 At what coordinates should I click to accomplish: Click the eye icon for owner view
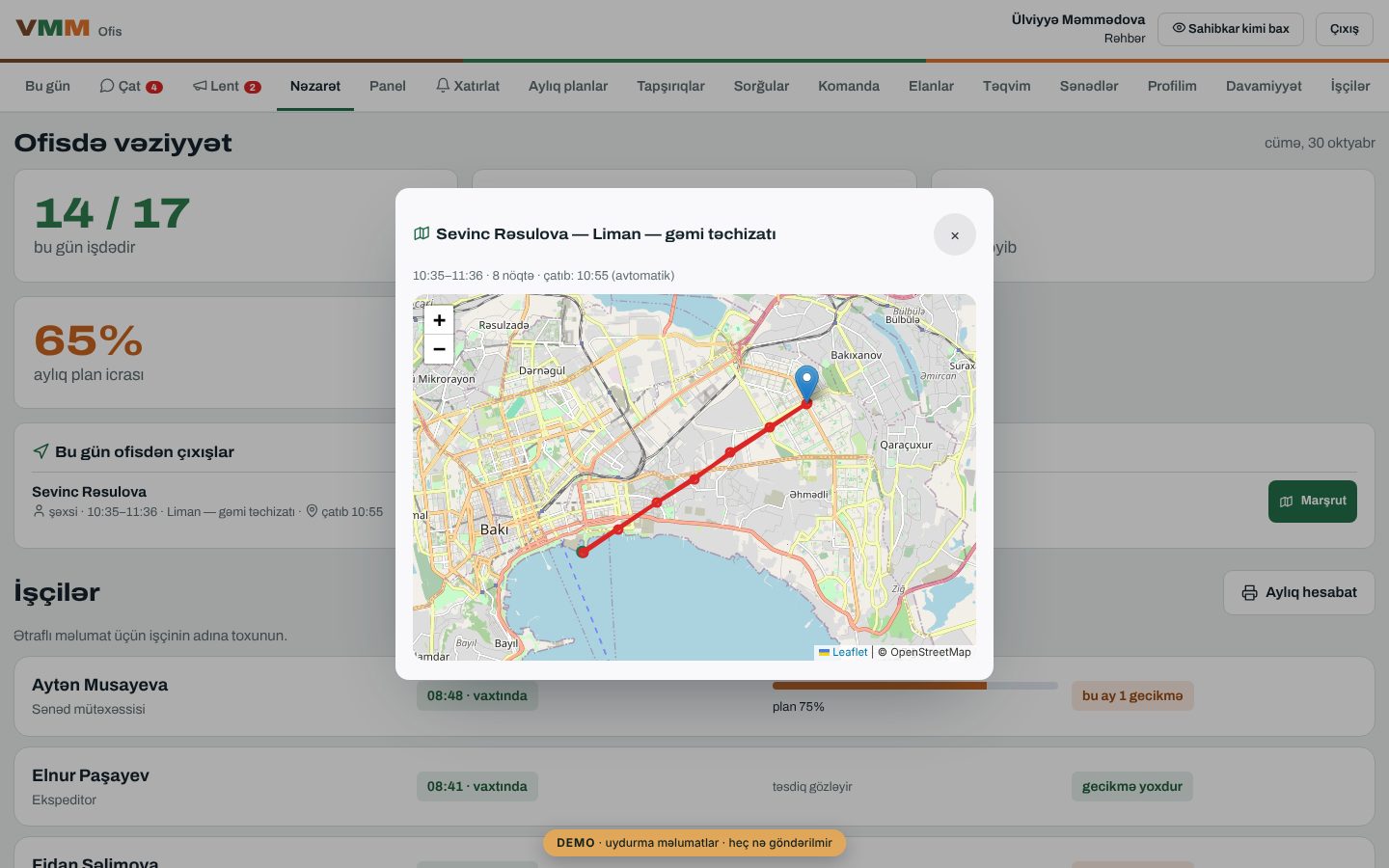1179,28
